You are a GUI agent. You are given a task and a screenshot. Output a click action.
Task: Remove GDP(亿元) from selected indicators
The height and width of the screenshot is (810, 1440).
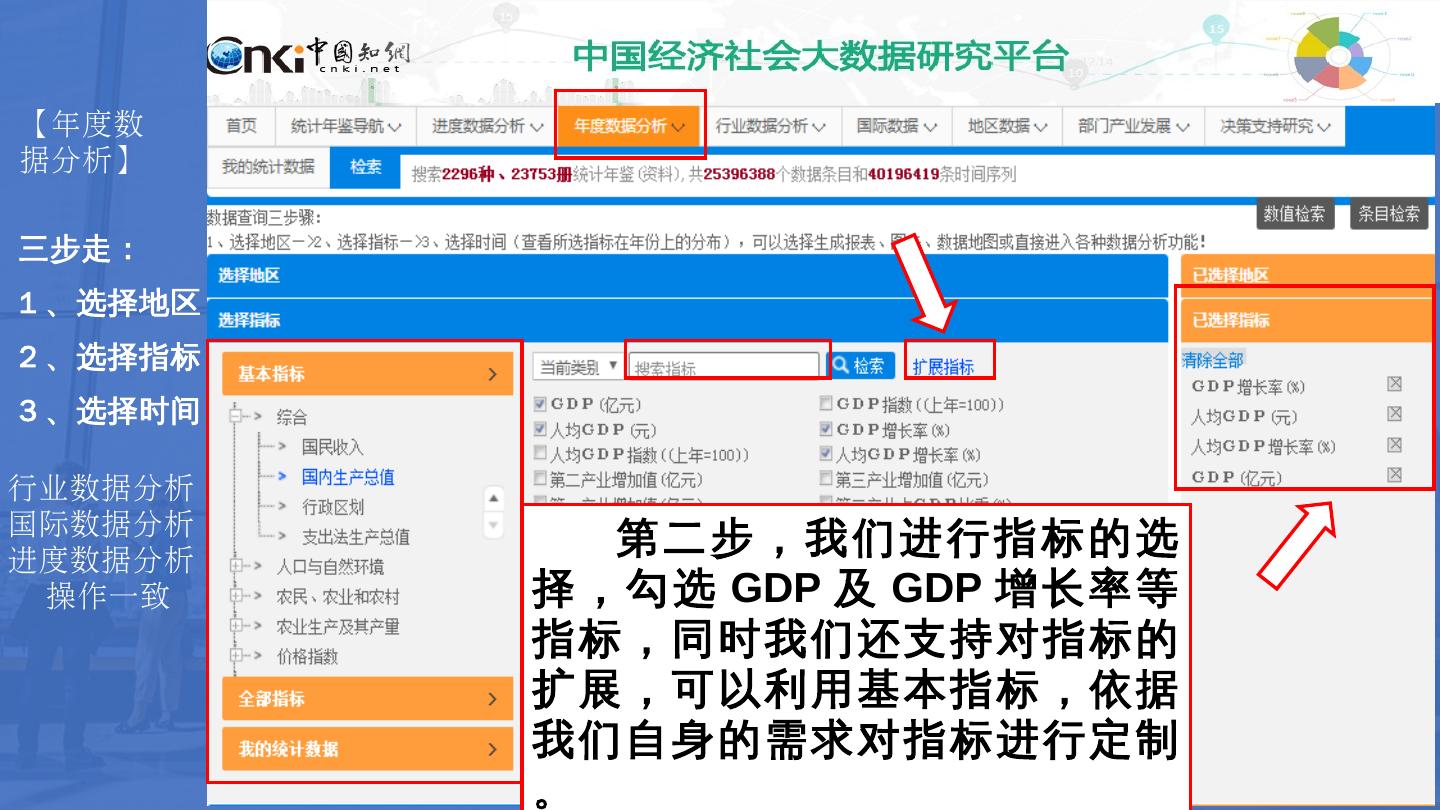(1394, 475)
